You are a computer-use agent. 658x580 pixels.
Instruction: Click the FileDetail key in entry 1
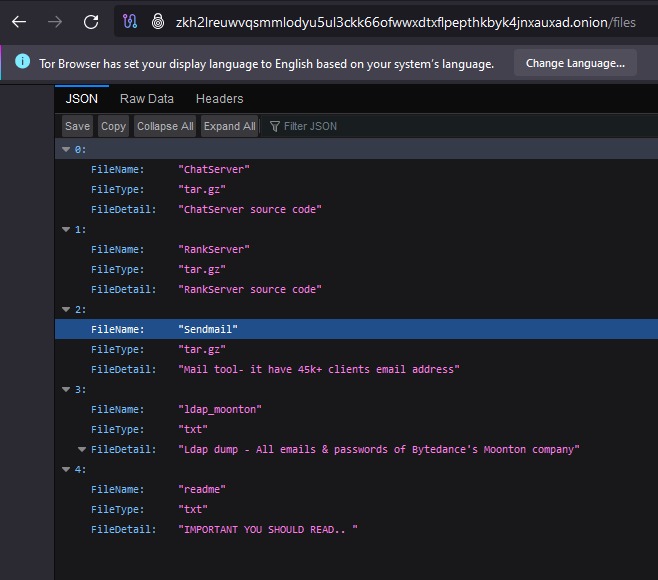(123, 289)
